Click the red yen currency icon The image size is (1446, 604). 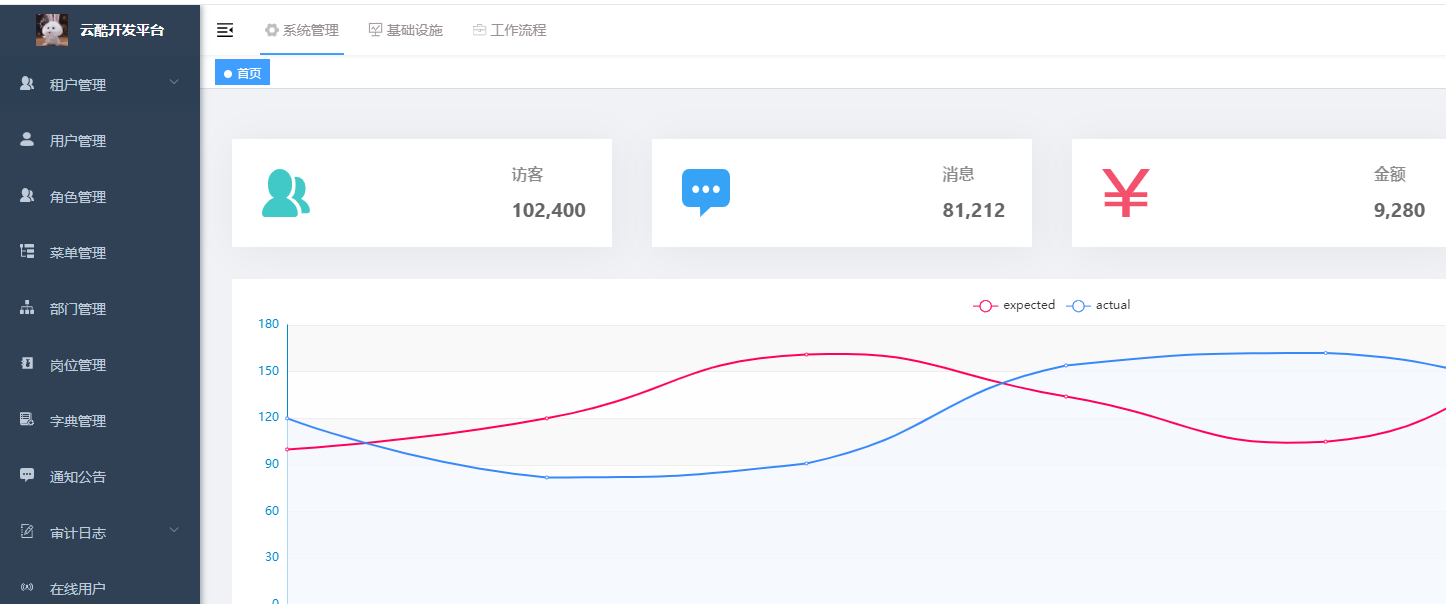(x=1126, y=193)
